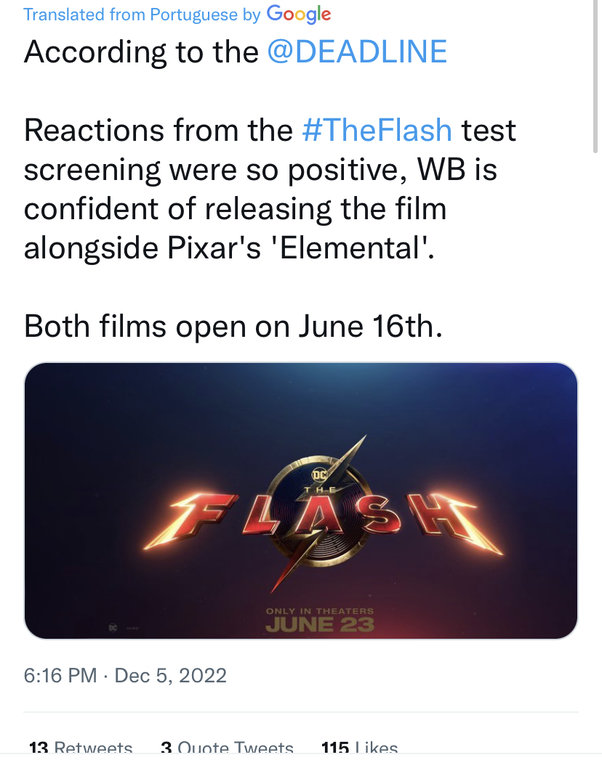Open the tweet's 6:16 PM timestamp
This screenshot has width=602, height=768.
pyautogui.click(x=60, y=676)
